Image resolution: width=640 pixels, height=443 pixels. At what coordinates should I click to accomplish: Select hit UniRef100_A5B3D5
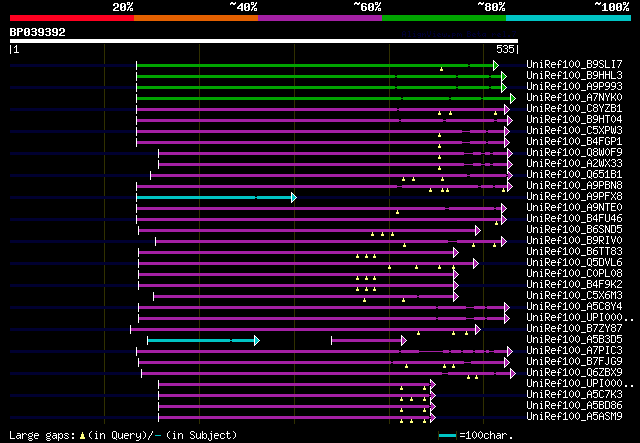574,340
